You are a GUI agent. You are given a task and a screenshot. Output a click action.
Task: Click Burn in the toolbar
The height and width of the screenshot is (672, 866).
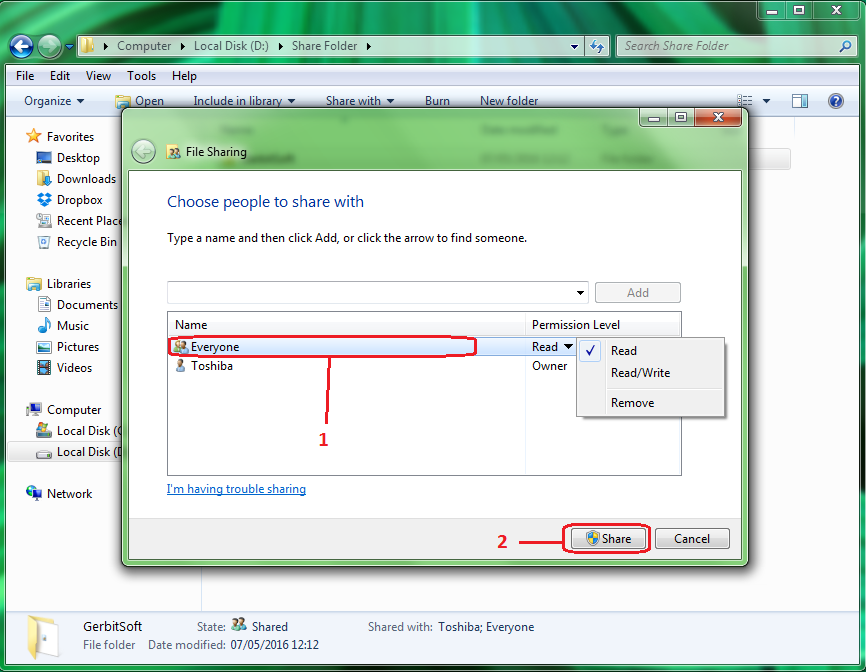tap(437, 101)
